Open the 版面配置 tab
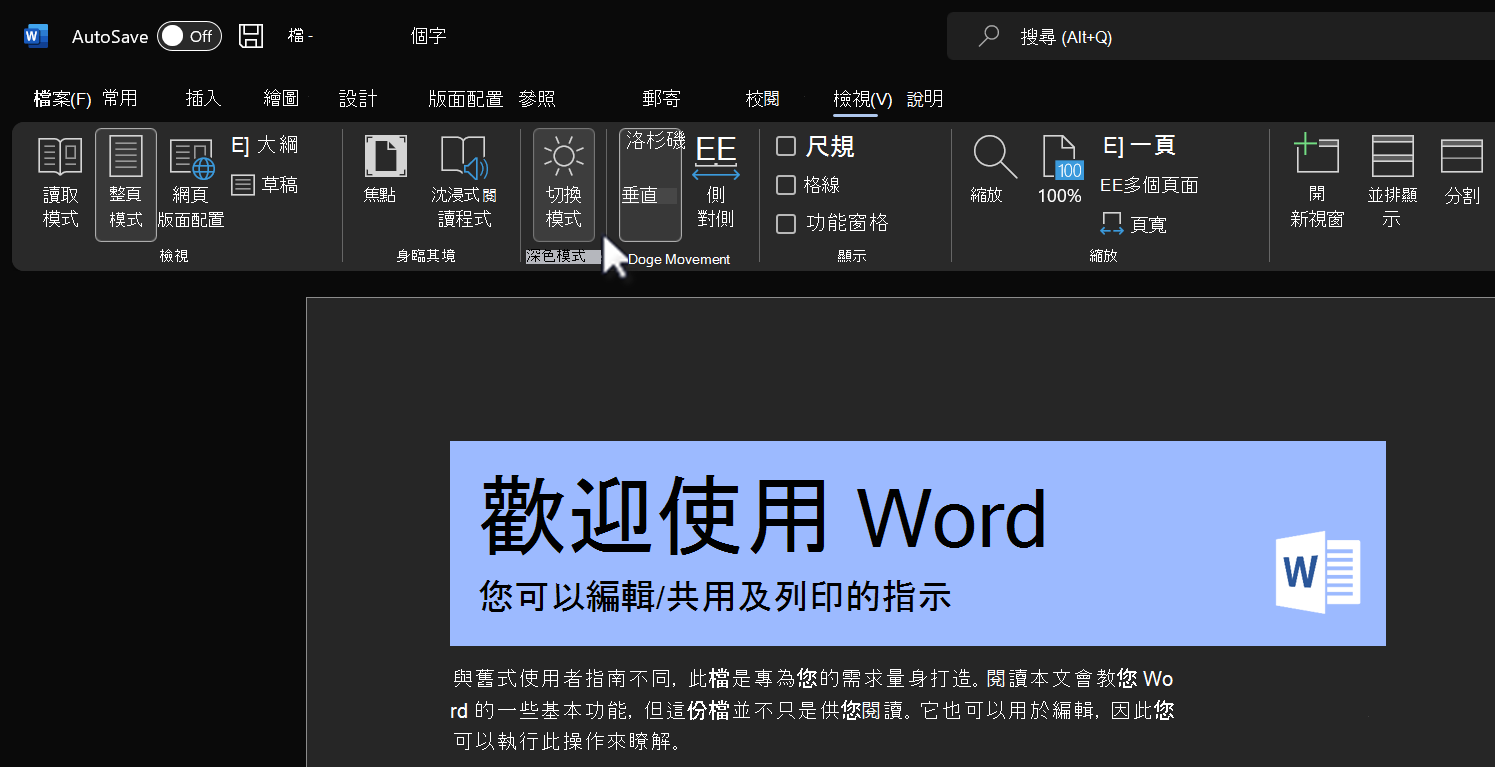 point(465,99)
